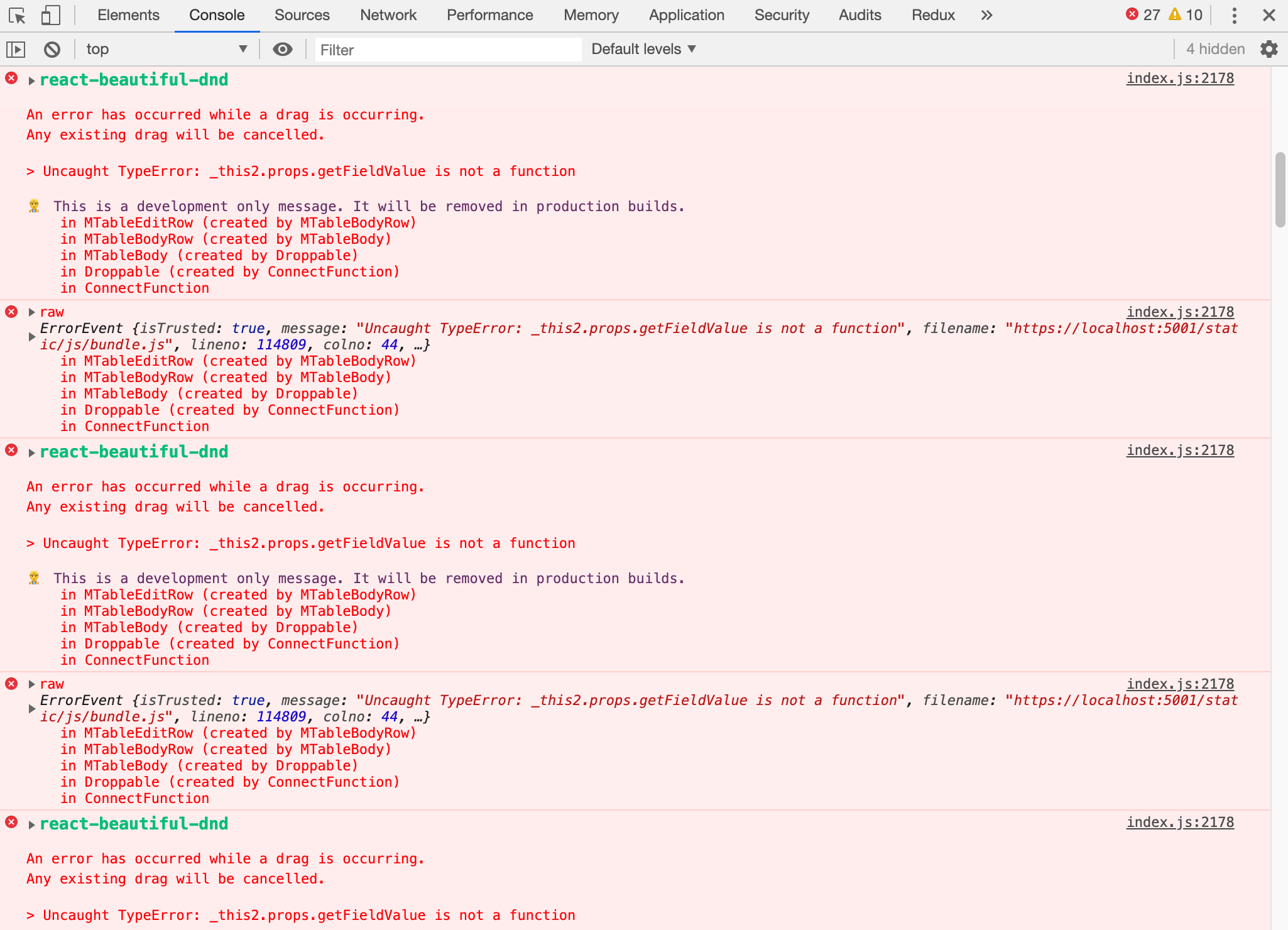Viewport: 1288px width, 930px height.
Task: Expand the first react-beautiful-dnd error message
Action: (x=31, y=80)
